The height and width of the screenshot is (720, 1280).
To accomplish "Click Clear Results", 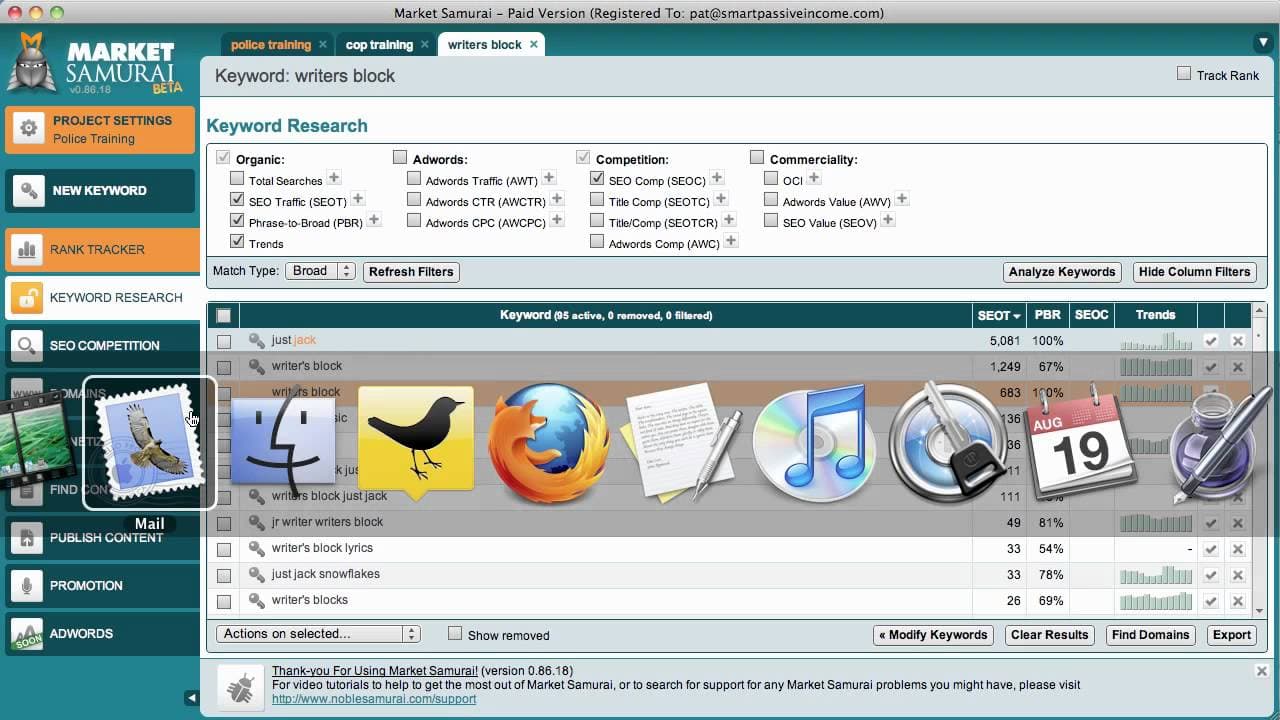I will point(1049,634).
